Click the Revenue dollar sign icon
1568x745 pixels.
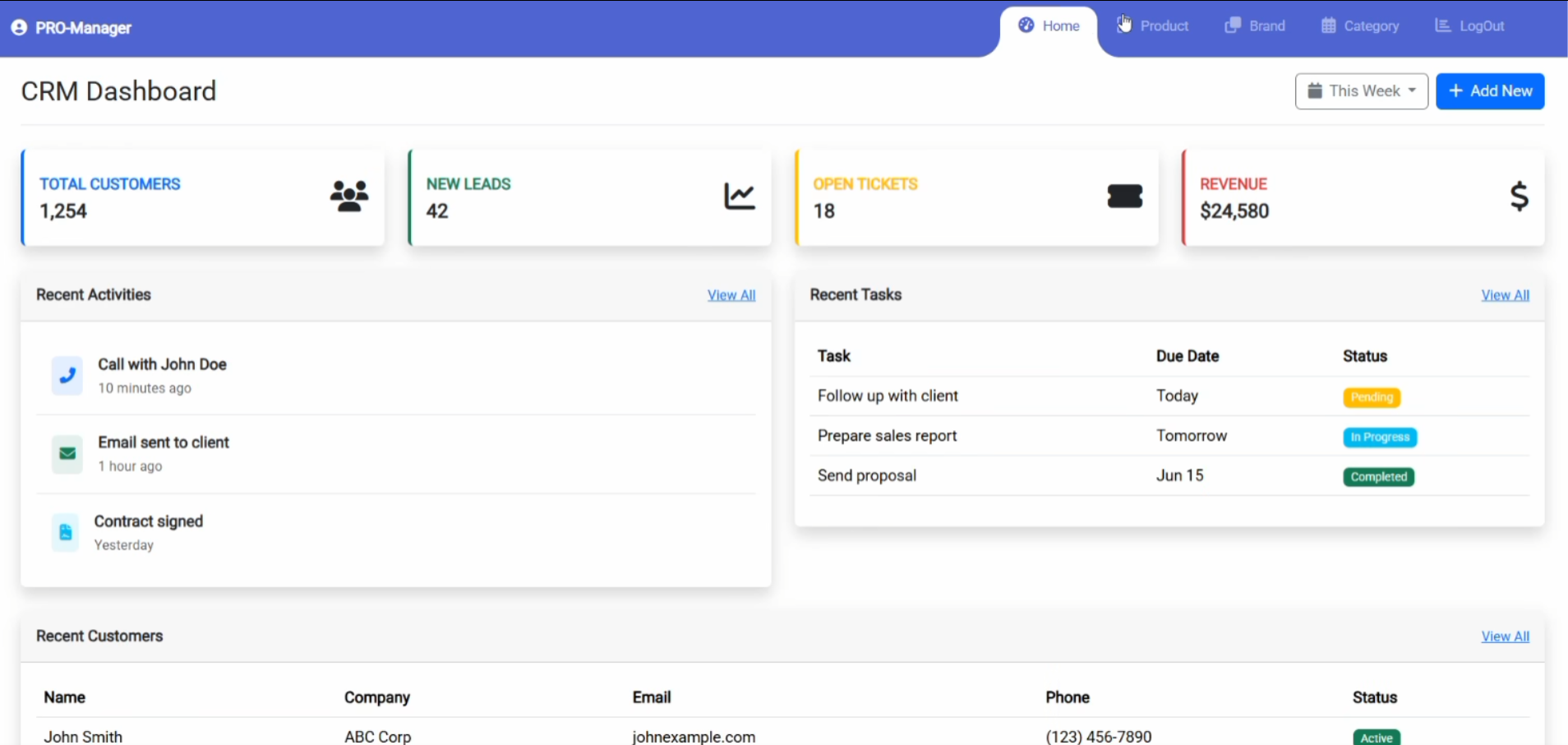coord(1519,197)
